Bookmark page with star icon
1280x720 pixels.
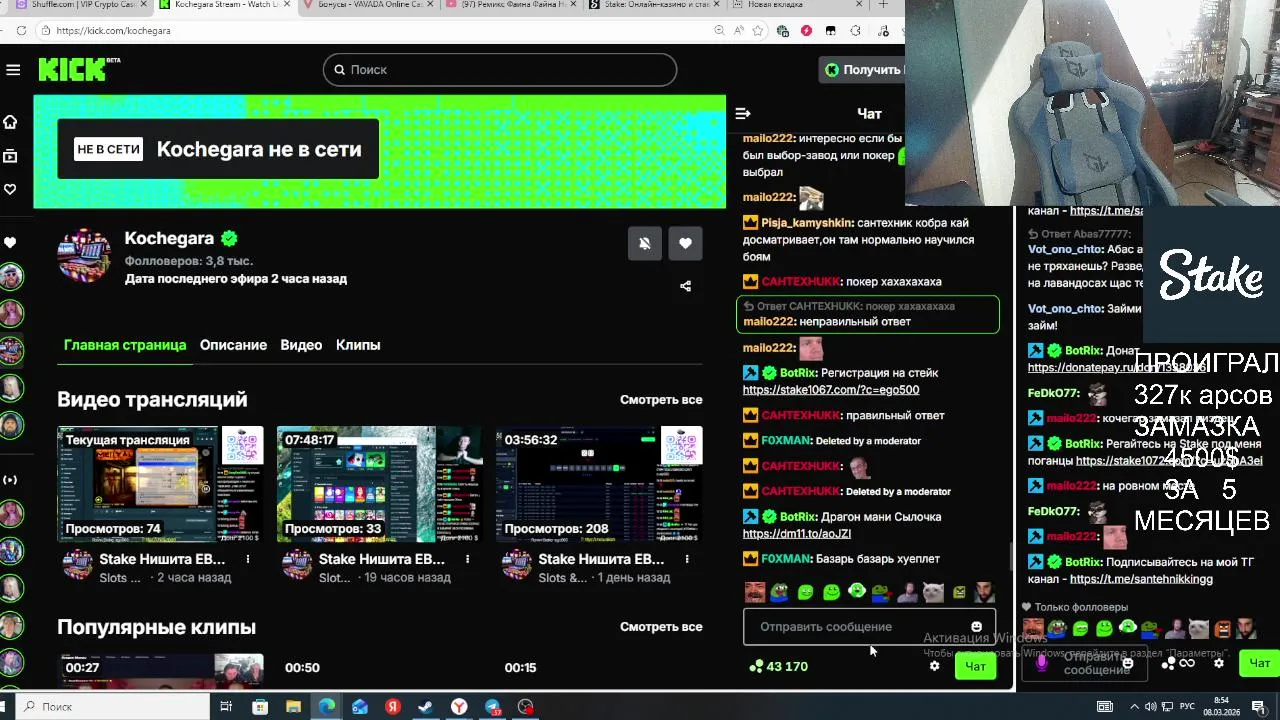tap(758, 31)
